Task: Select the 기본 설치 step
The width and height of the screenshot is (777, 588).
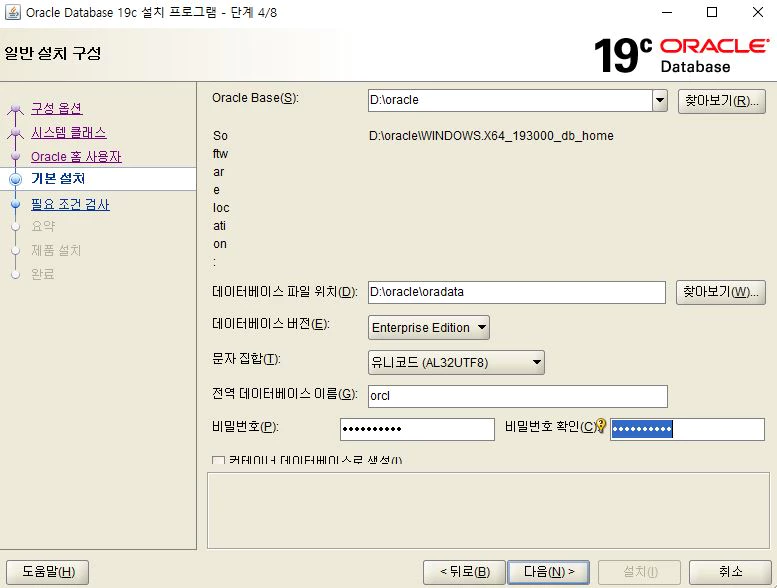Action: click(58, 178)
